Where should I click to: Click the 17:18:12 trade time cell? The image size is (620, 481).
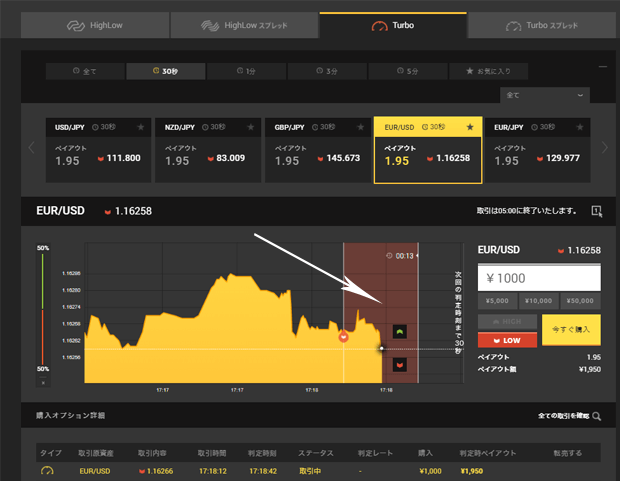coord(213,471)
